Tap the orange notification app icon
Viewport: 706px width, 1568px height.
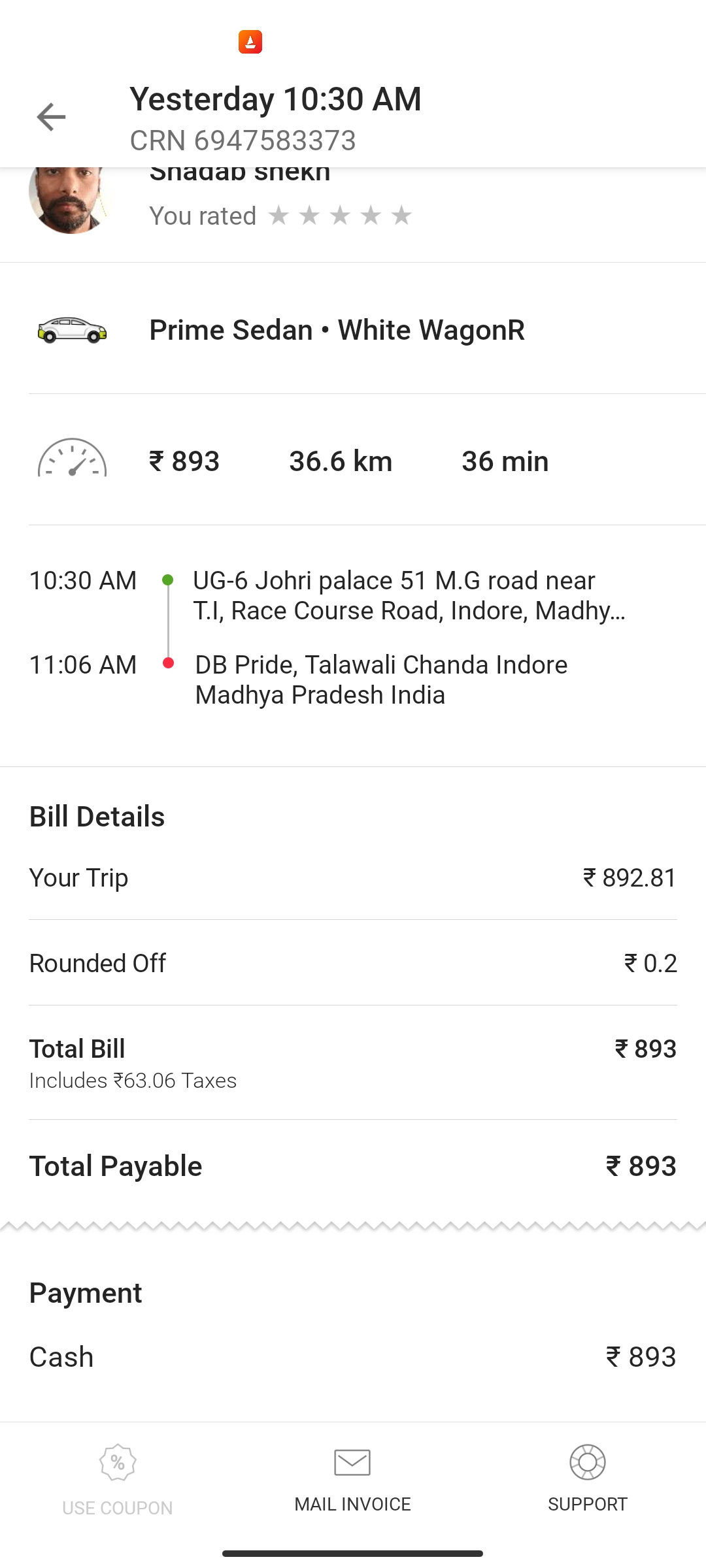(250, 42)
